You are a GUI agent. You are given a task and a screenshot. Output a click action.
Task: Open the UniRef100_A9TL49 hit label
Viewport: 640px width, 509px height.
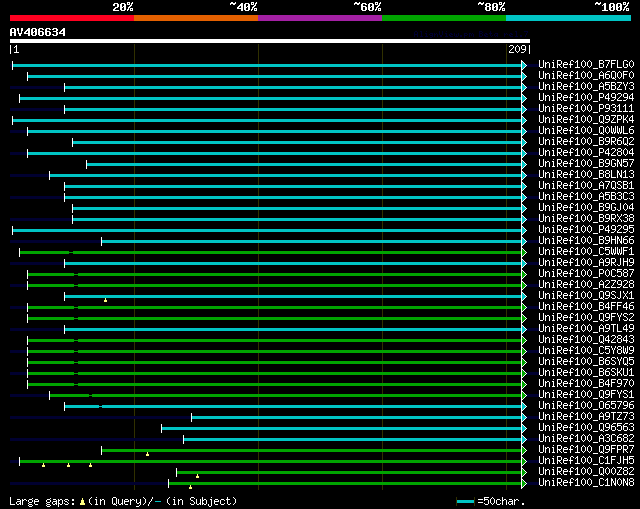coord(586,329)
